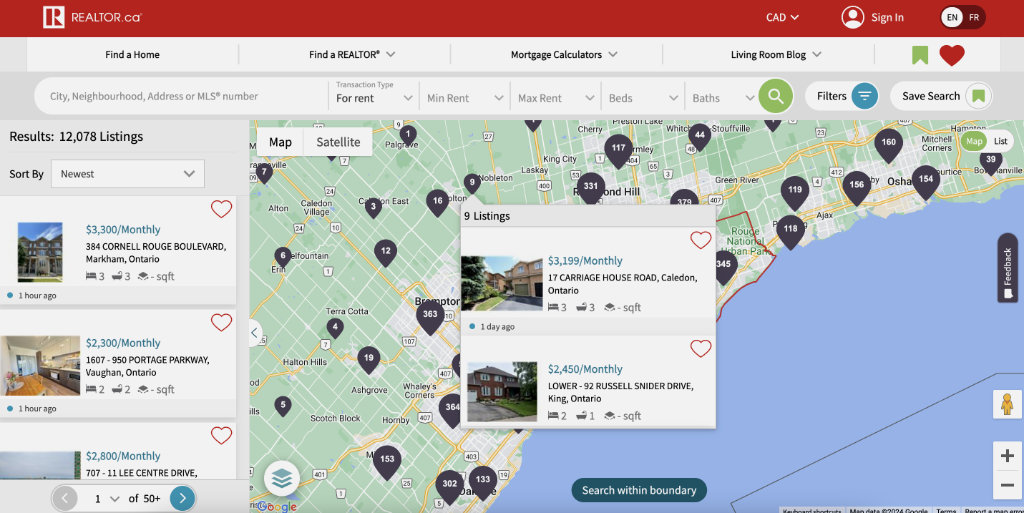Screen dimensions: 1024x513
Task: Open the Sort By Newest dropdown
Action: (128, 174)
